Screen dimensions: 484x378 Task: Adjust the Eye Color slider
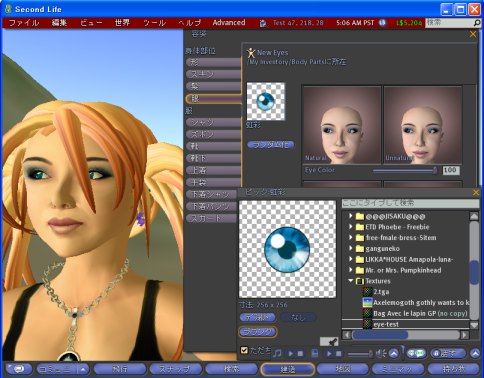(405, 170)
